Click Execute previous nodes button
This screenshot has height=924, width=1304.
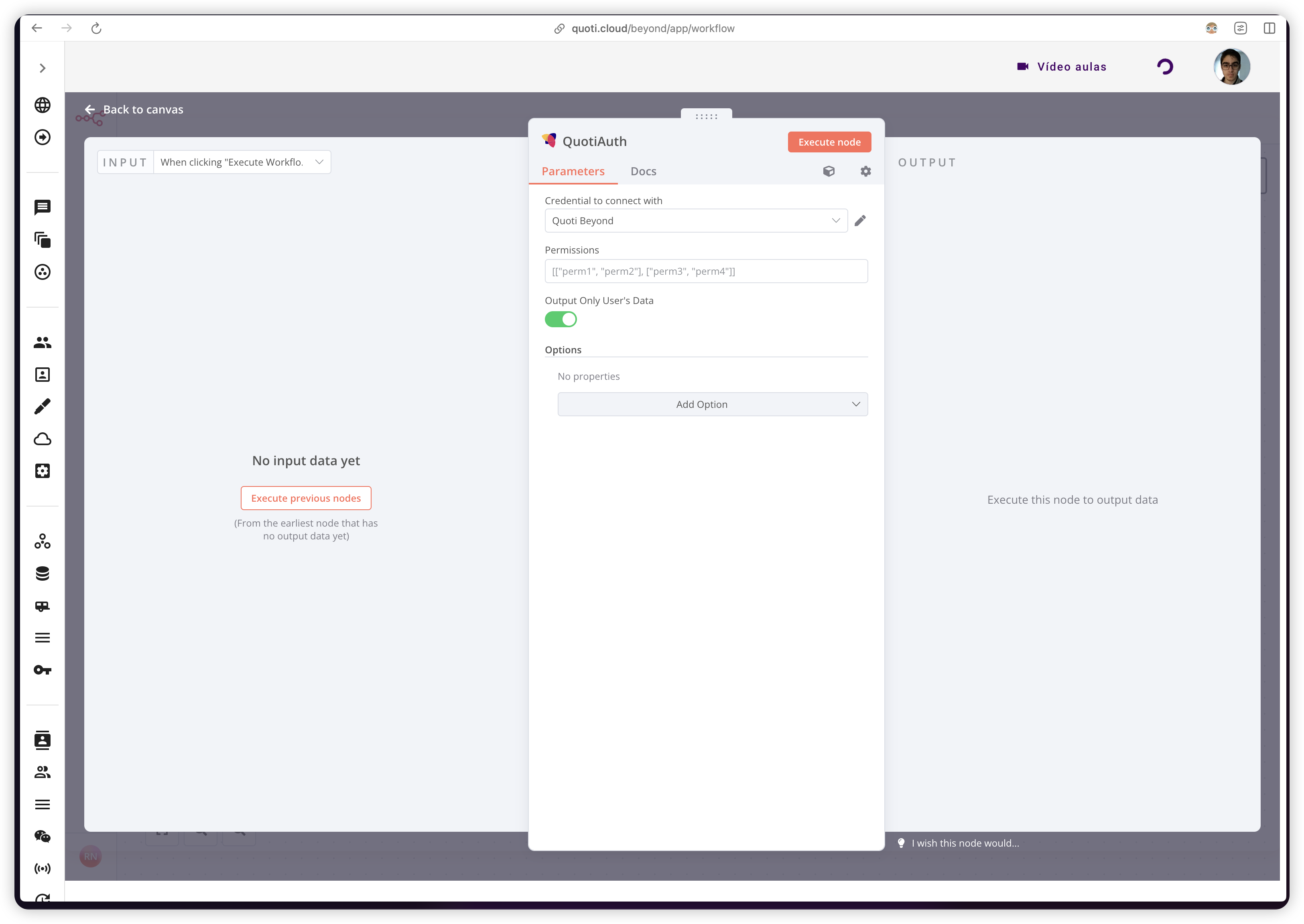click(x=306, y=498)
